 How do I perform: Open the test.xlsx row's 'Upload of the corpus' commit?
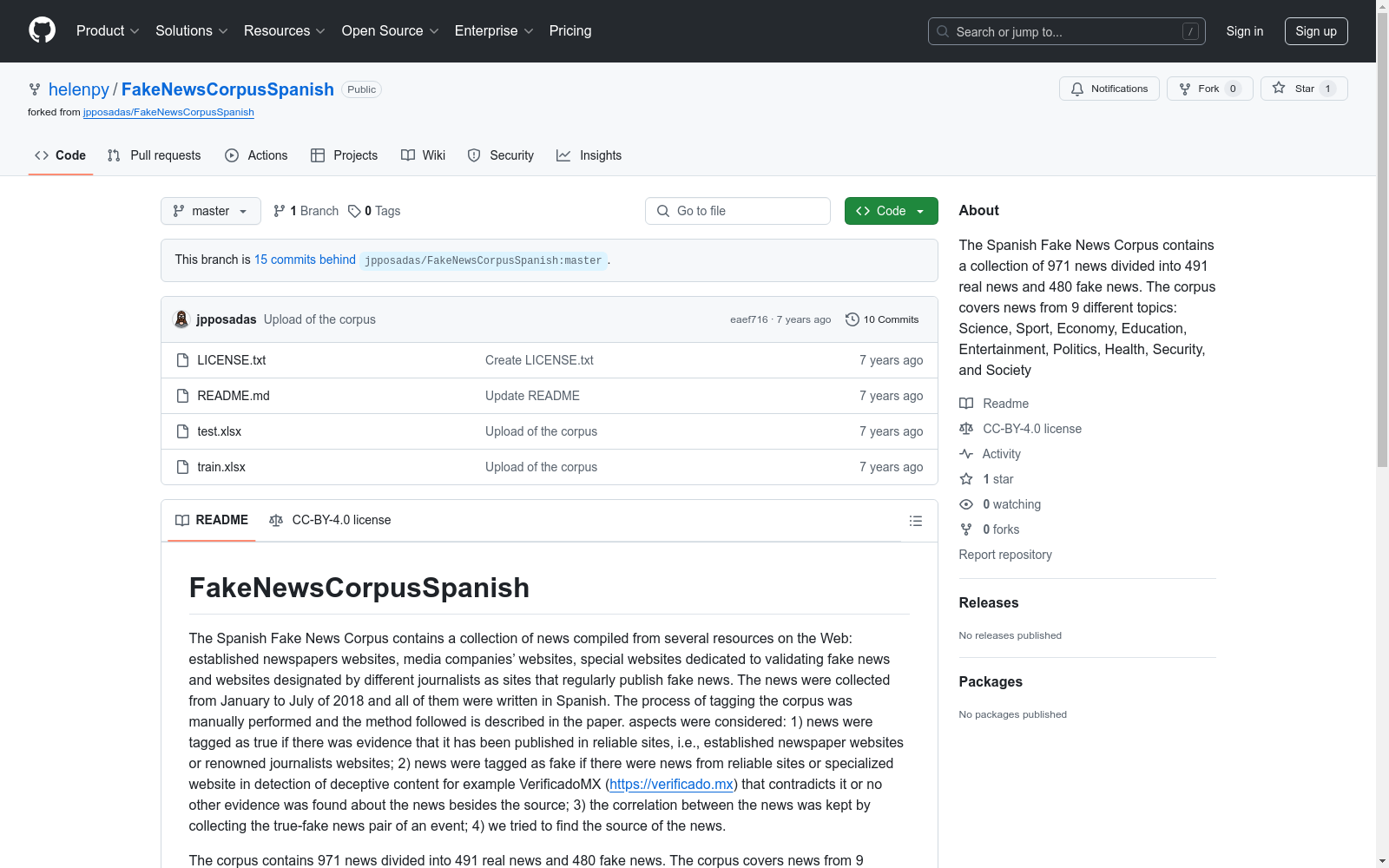point(541,431)
